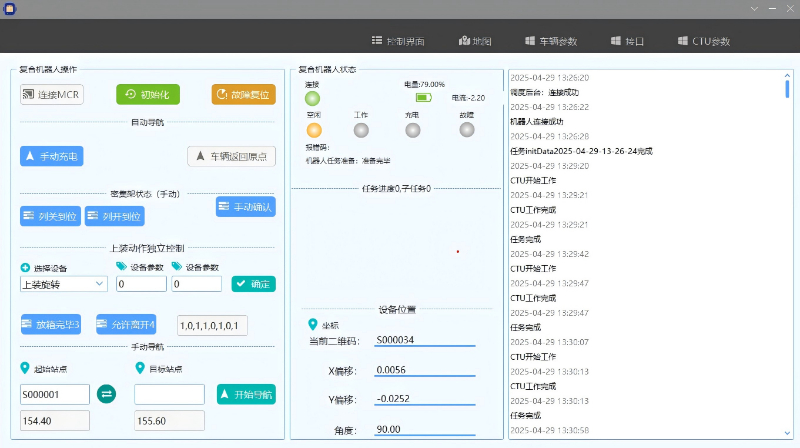Click the orange 空闲 status indicator light

(x=314, y=130)
